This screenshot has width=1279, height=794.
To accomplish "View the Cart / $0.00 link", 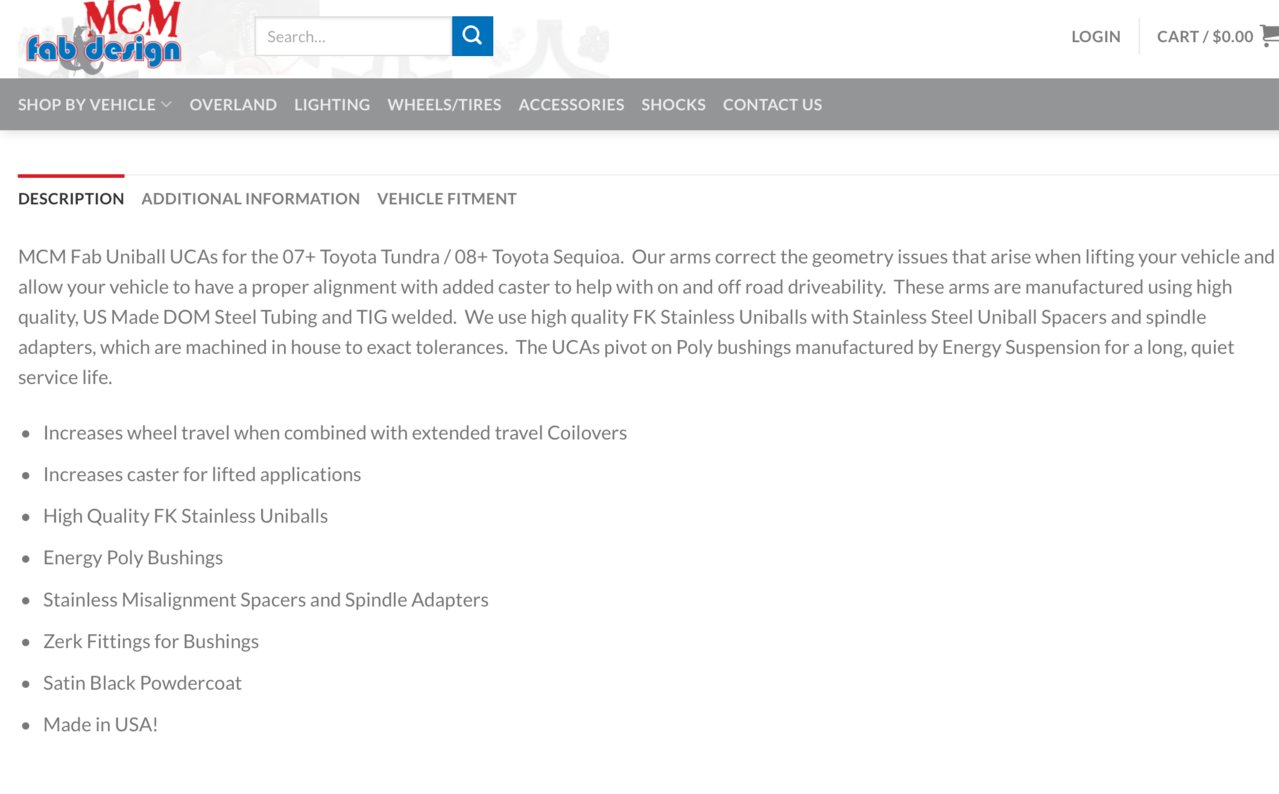I will [1205, 36].
